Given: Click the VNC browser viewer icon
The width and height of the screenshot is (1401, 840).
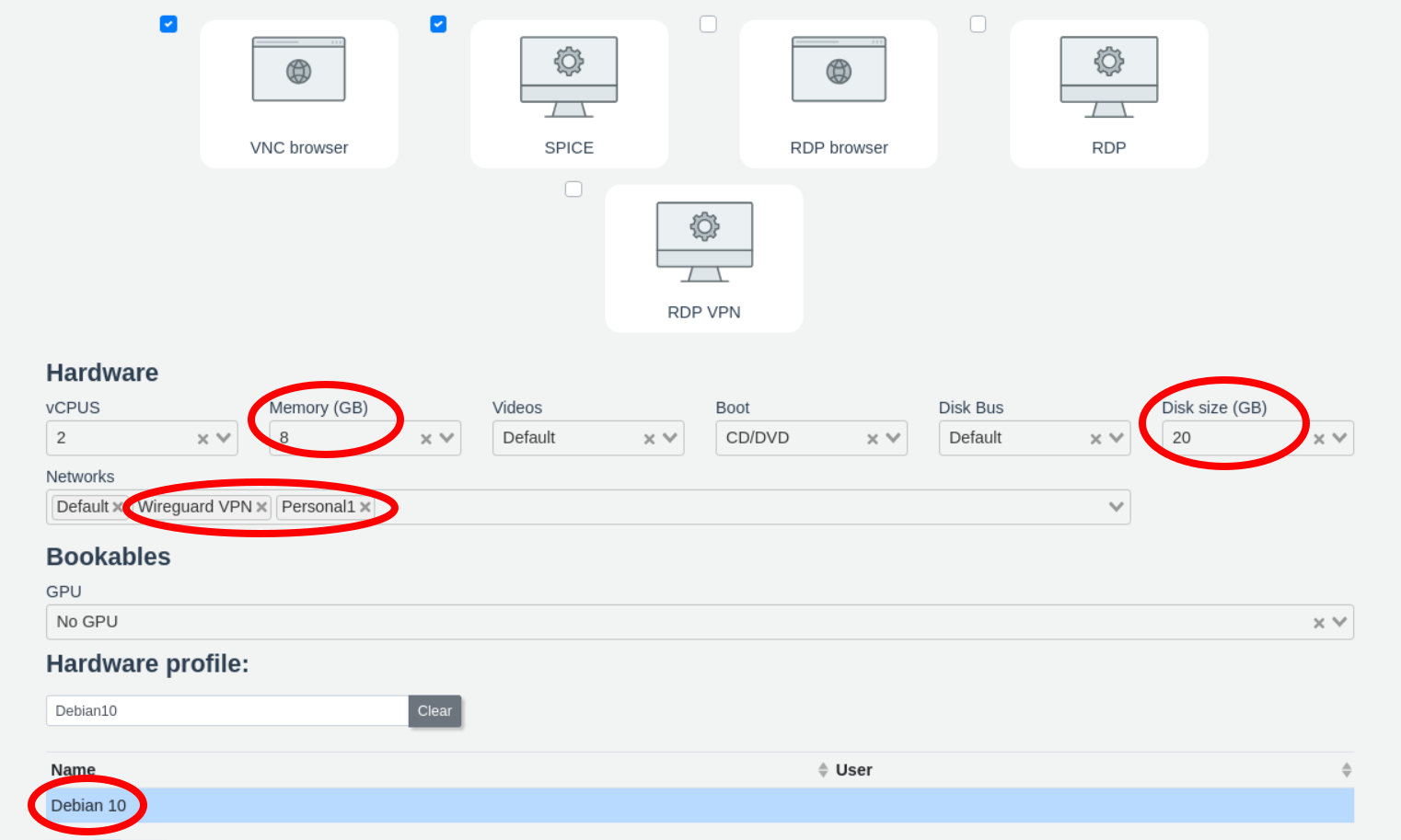Looking at the screenshot, I should pyautogui.click(x=298, y=70).
